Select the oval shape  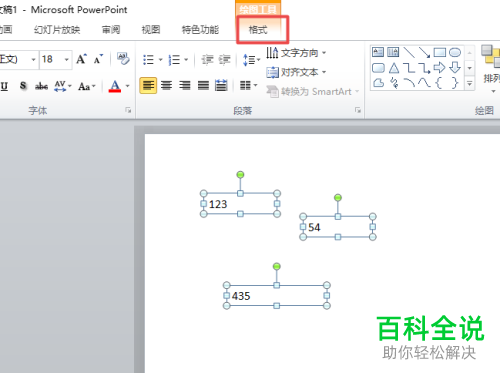click(455, 52)
